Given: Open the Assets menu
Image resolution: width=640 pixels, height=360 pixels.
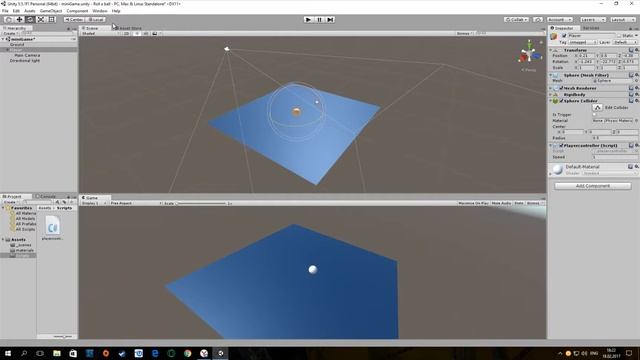Looking at the screenshot, I should point(30,11).
